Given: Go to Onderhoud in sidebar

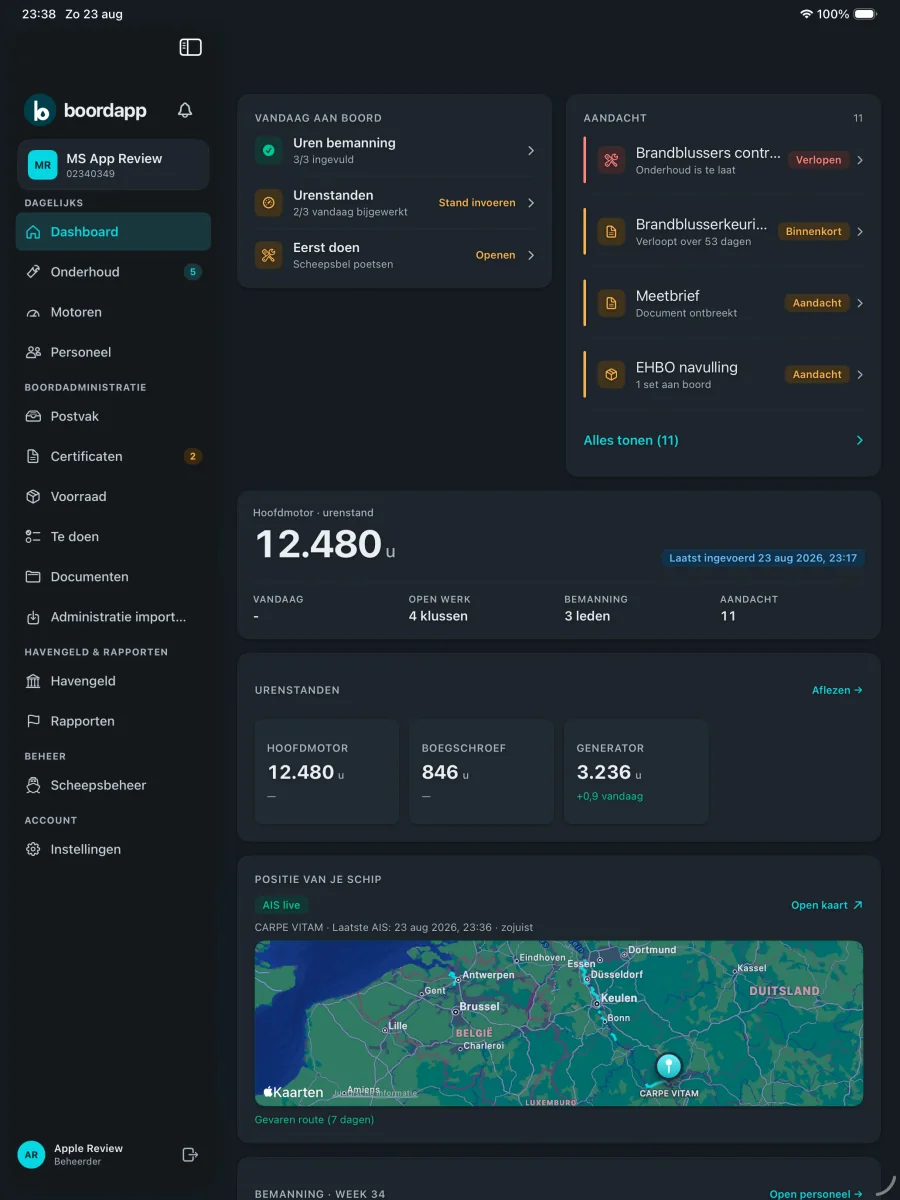Looking at the screenshot, I should tap(113, 272).
